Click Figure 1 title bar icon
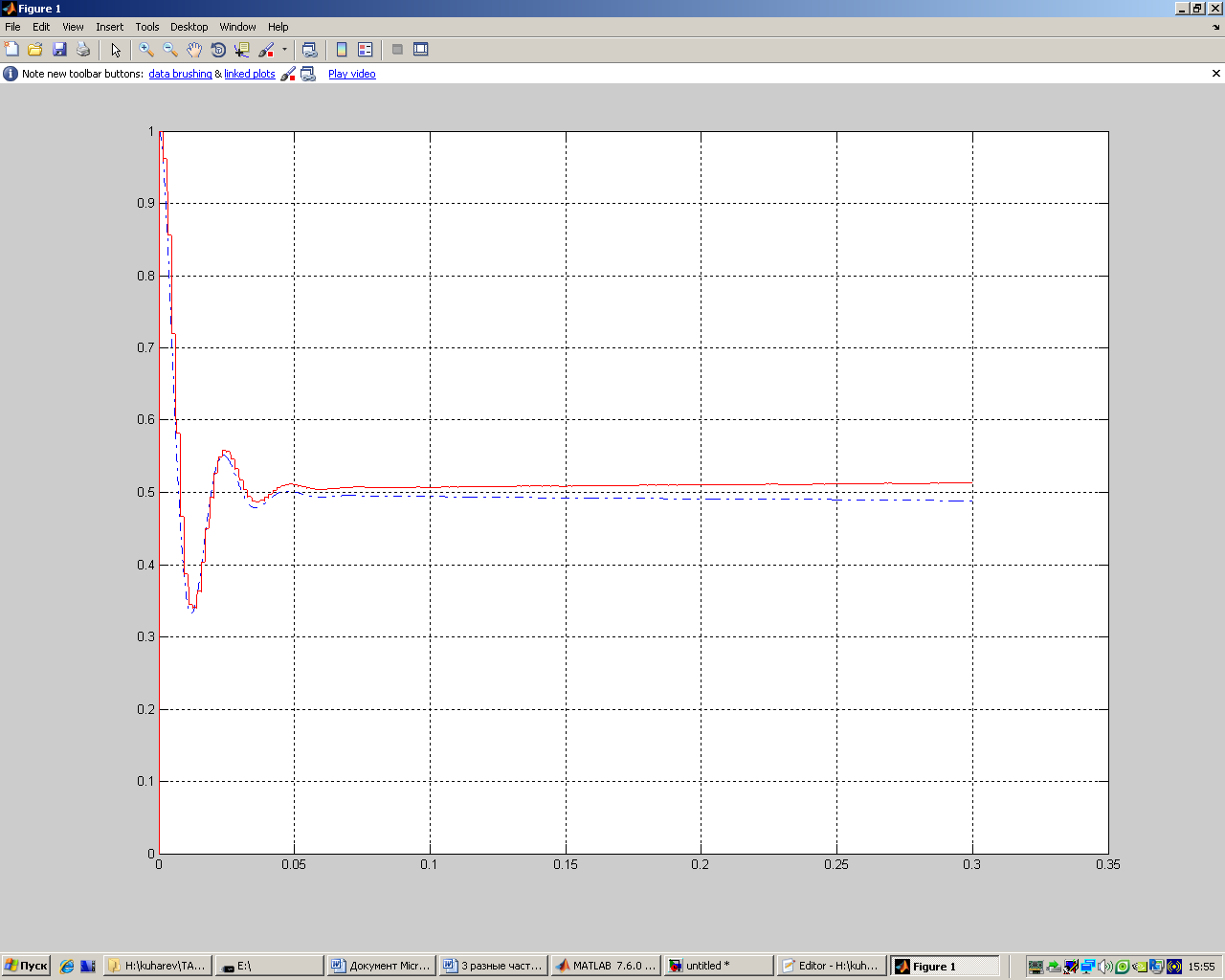Viewport: 1225px width, 980px height. pos(10,9)
